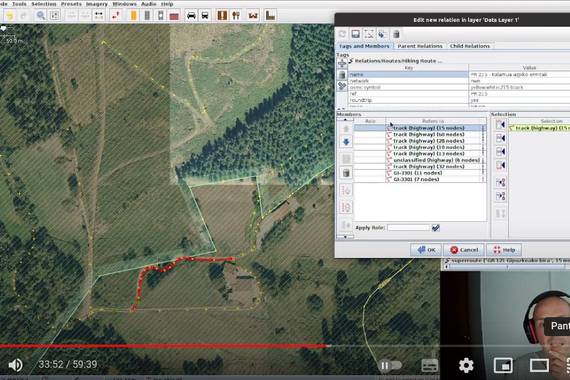Viewport: 570px width, 380px height.
Task: Click the red route arrow toolbar icon
Action: pos(116,15)
